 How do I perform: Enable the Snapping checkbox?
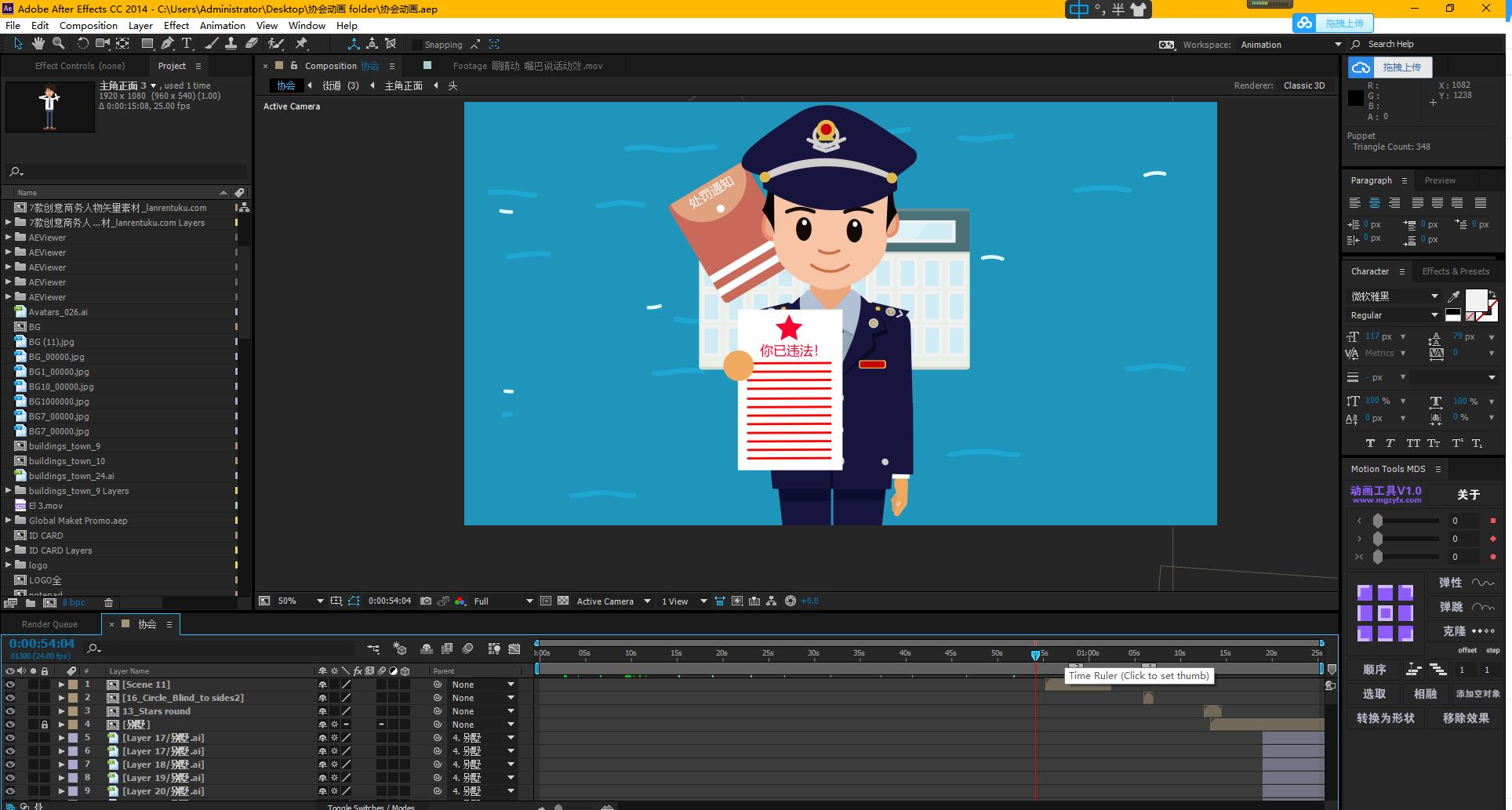tap(417, 45)
